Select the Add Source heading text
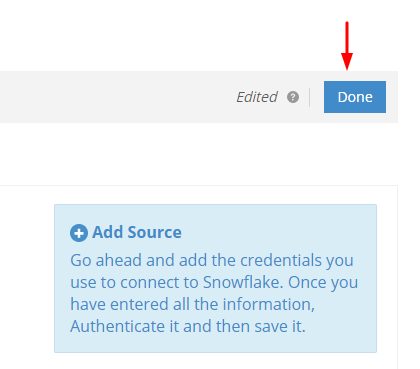420x369 pixels. [x=137, y=232]
